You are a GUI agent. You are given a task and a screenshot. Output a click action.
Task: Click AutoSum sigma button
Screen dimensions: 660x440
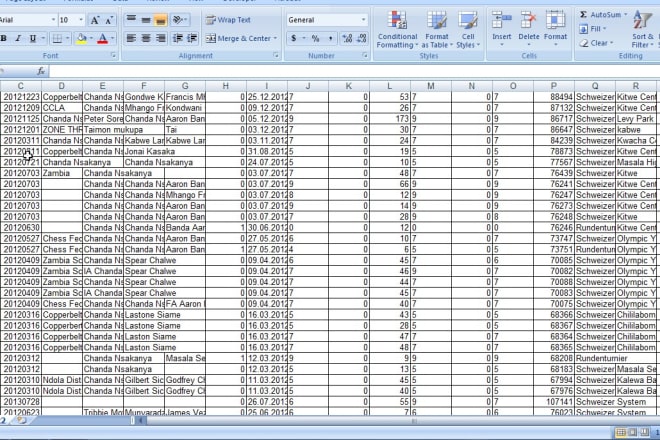tap(601, 15)
